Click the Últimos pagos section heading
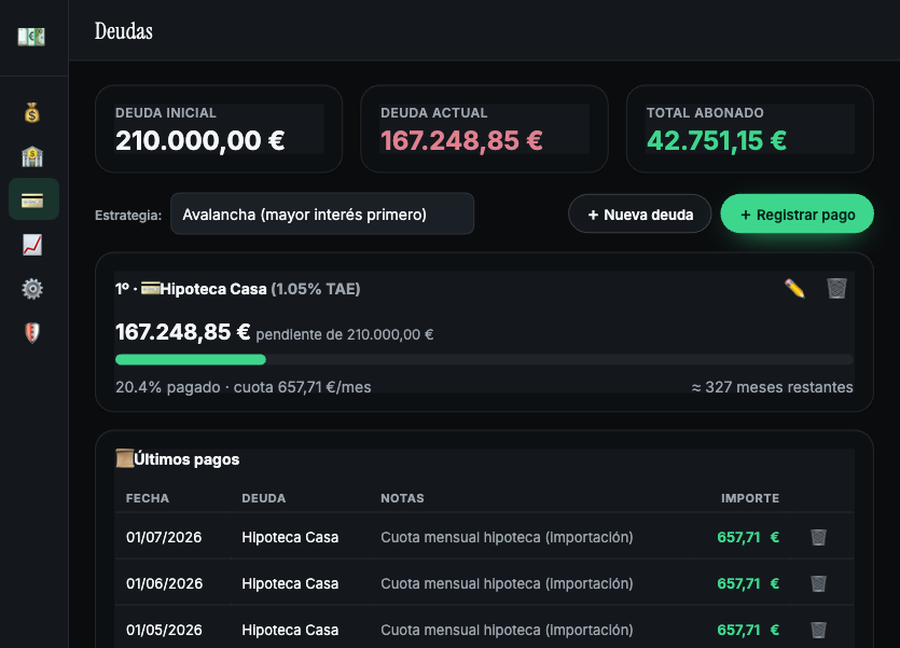This screenshot has height=648, width=900. click(x=177, y=459)
